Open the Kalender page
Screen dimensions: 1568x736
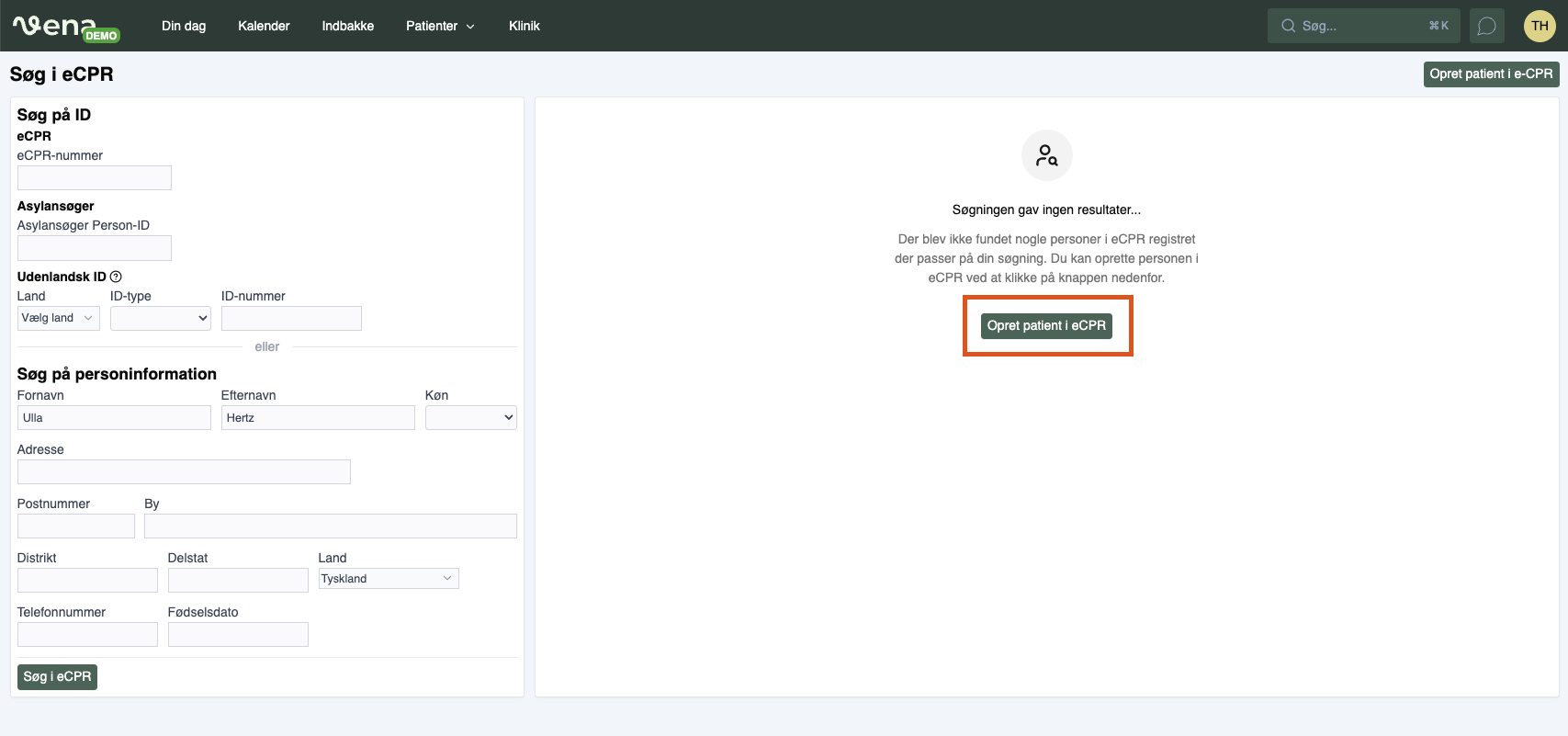[x=264, y=26]
